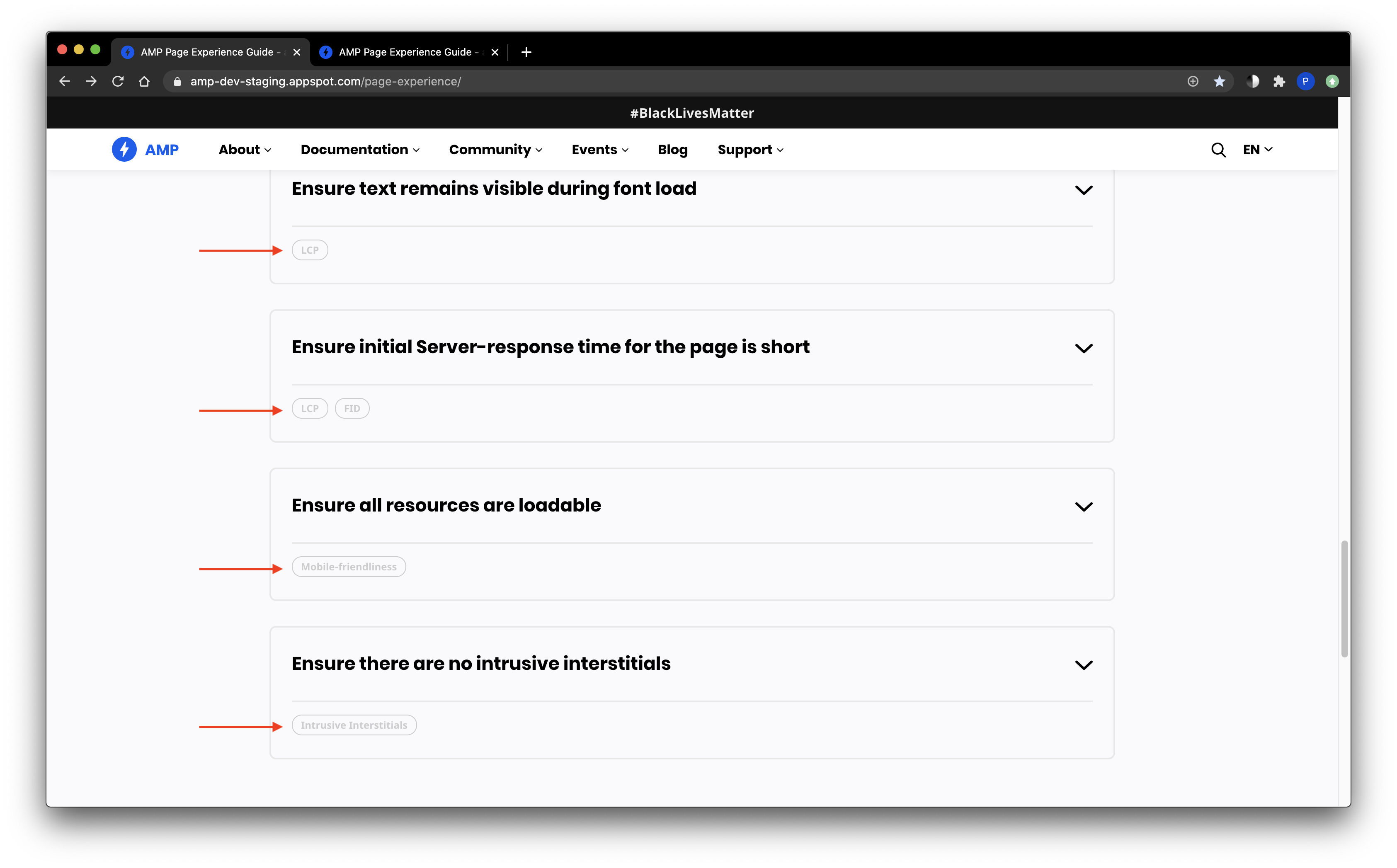Expand 'Ensure text remains visible during font load'
This screenshot has height=868, width=1397.
click(x=1083, y=190)
